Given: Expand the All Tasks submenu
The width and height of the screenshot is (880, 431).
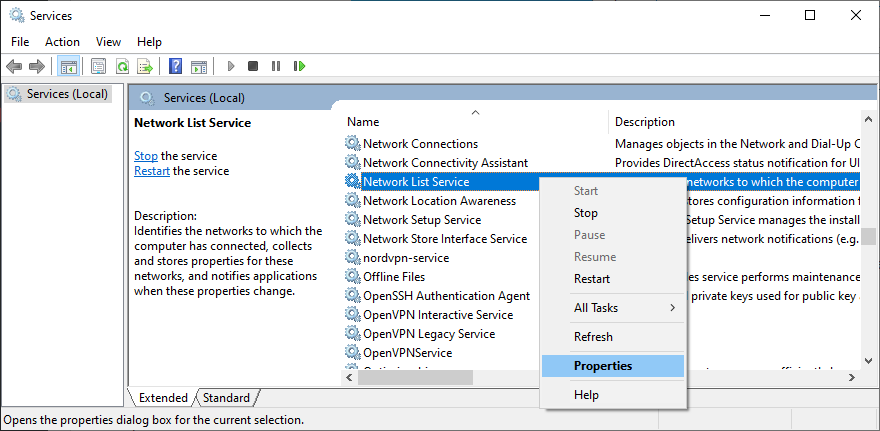Looking at the screenshot, I should click(612, 308).
